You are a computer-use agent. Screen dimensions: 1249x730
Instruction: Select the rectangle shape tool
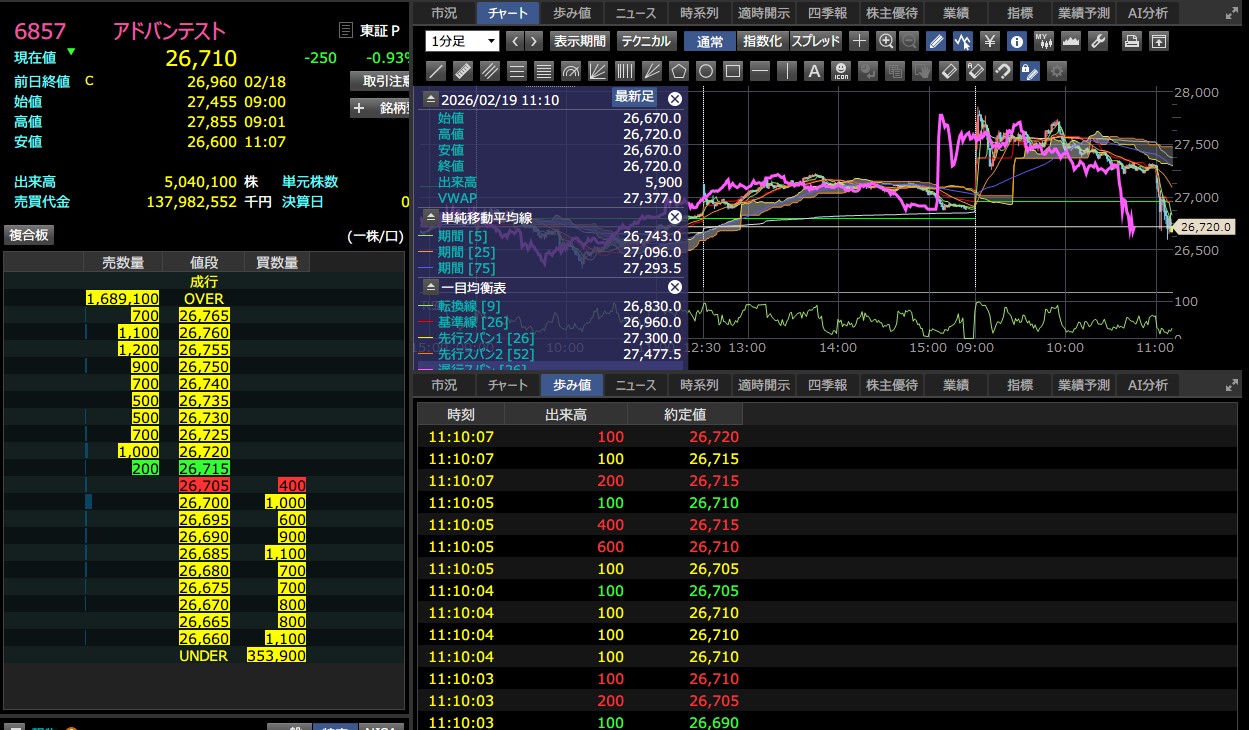[733, 71]
